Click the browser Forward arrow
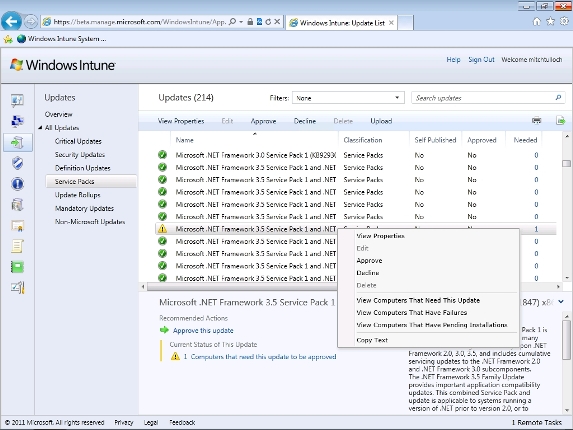The height and width of the screenshot is (430, 573). tap(31, 22)
